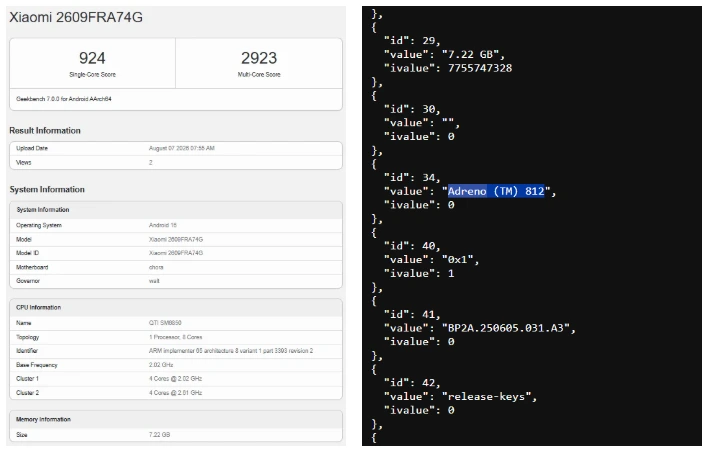Screen dimensions: 709x450
Task: Click the highlighted "Adreno (TM) 812" text
Action: (x=496, y=191)
